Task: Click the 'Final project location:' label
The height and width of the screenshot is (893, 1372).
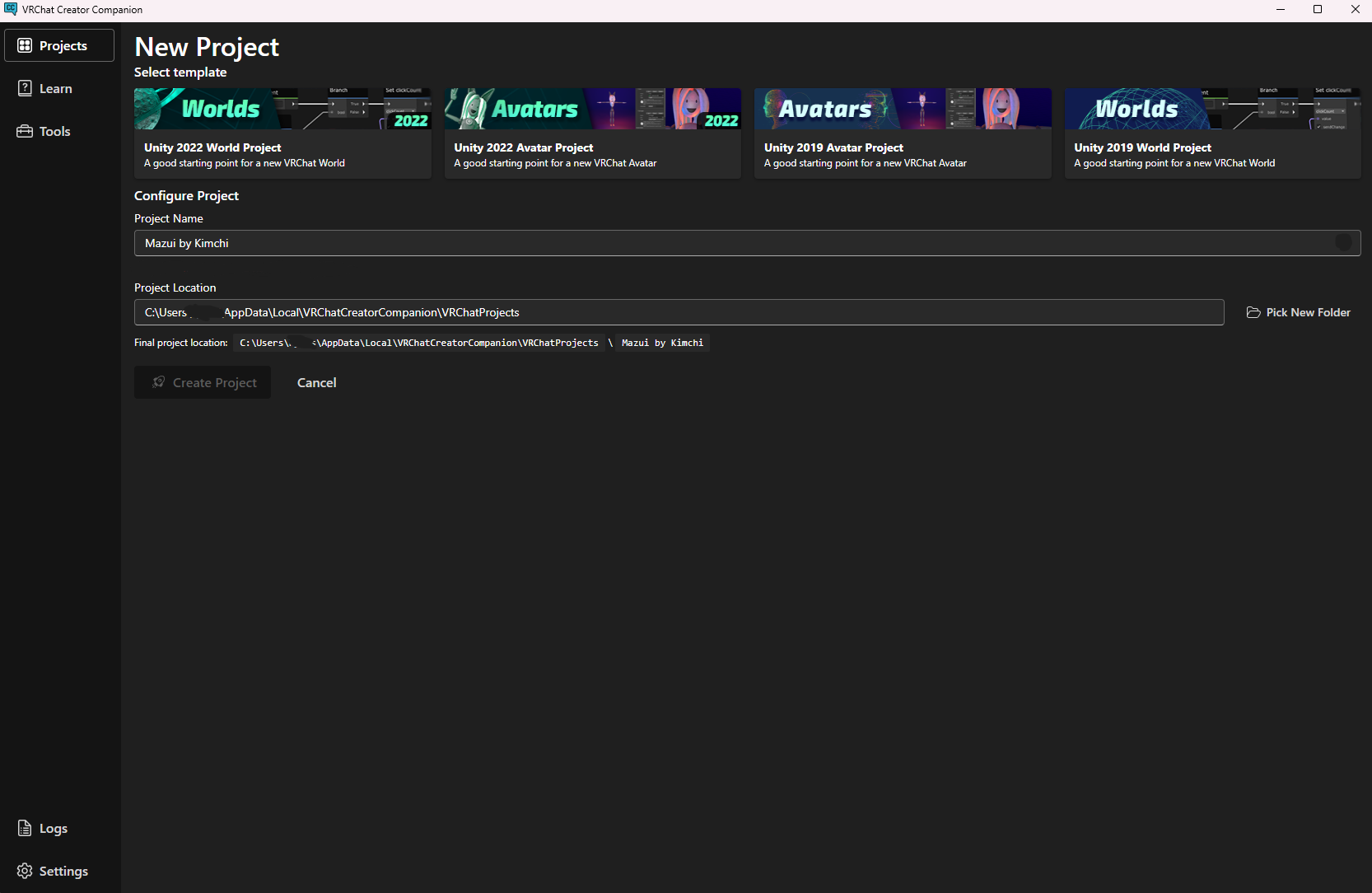Action: (181, 343)
